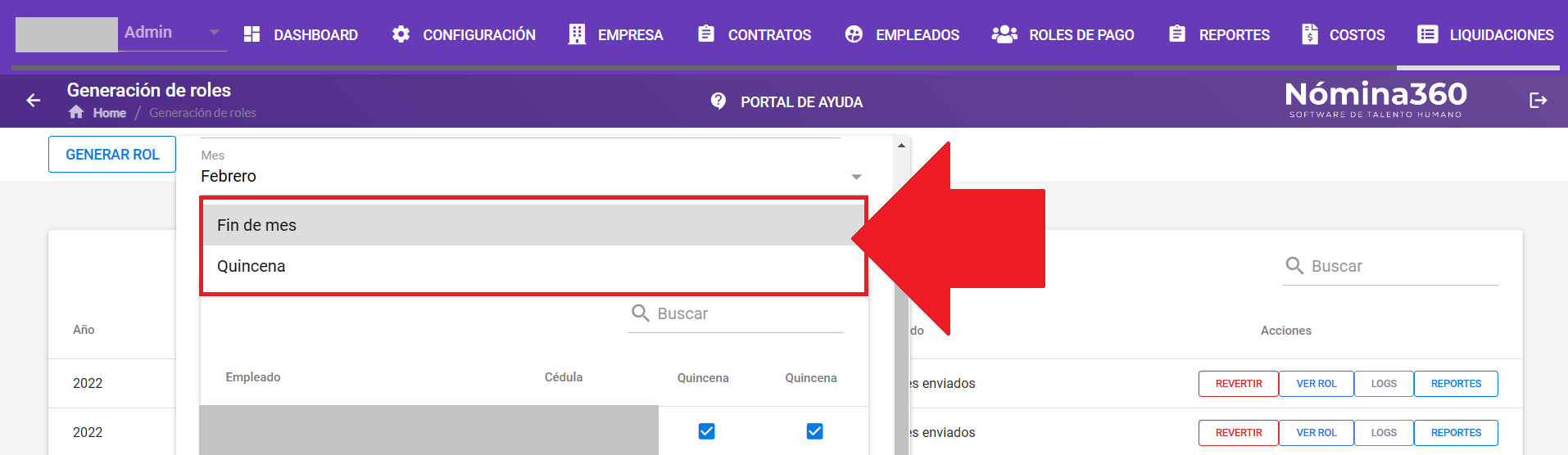Click REVERTIR in the second 2022 row

point(1239,433)
